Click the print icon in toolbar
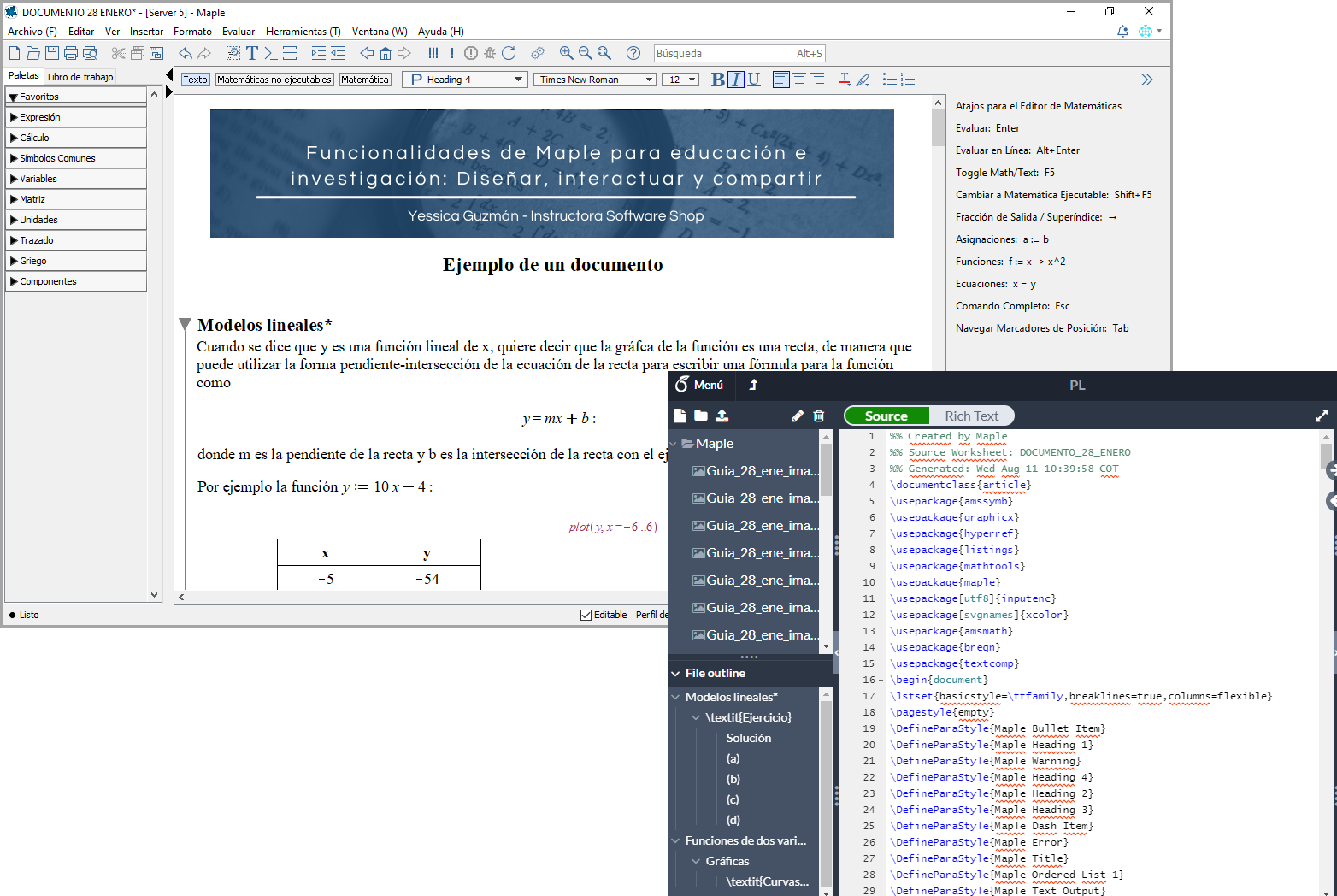The height and width of the screenshot is (896, 1337). point(71,53)
